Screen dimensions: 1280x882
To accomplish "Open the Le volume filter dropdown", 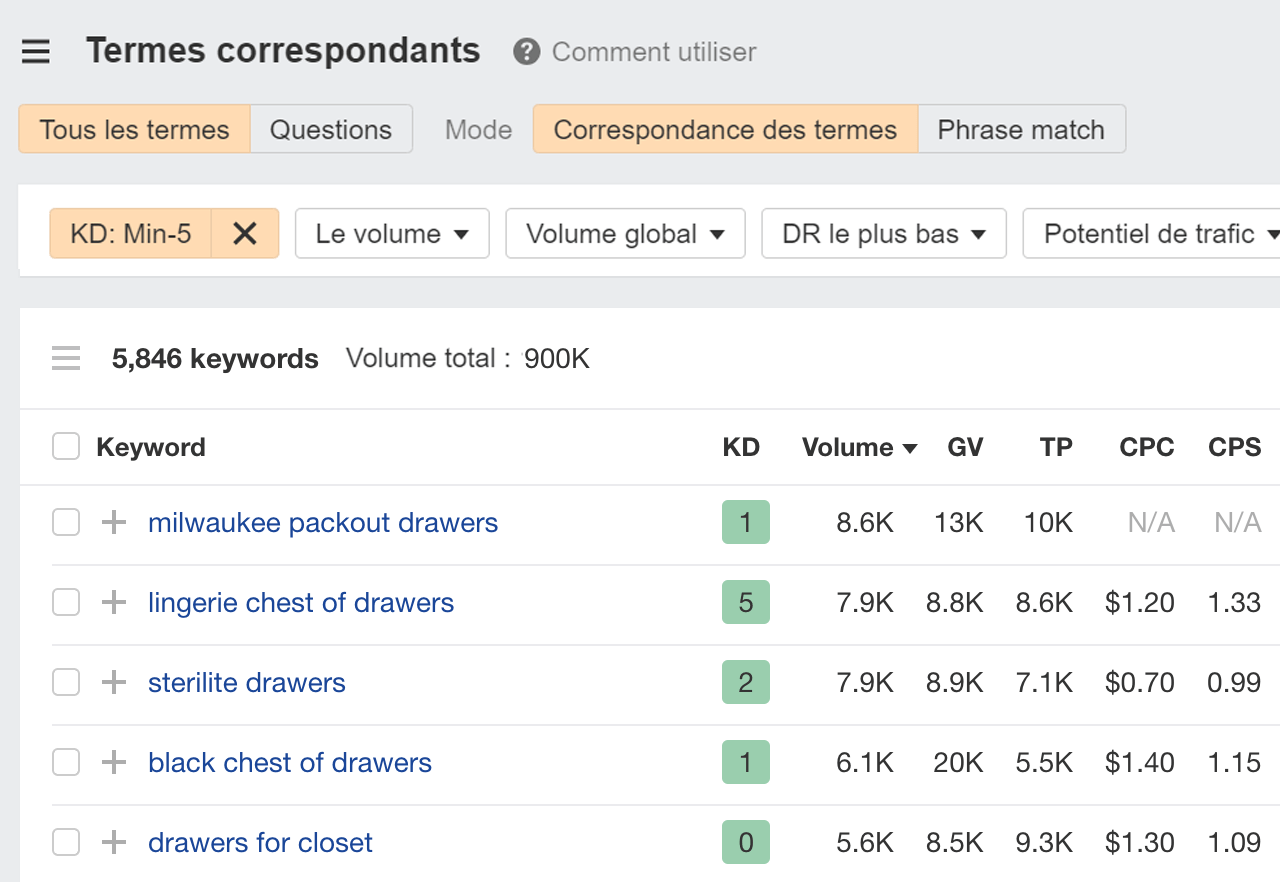I will coord(391,233).
